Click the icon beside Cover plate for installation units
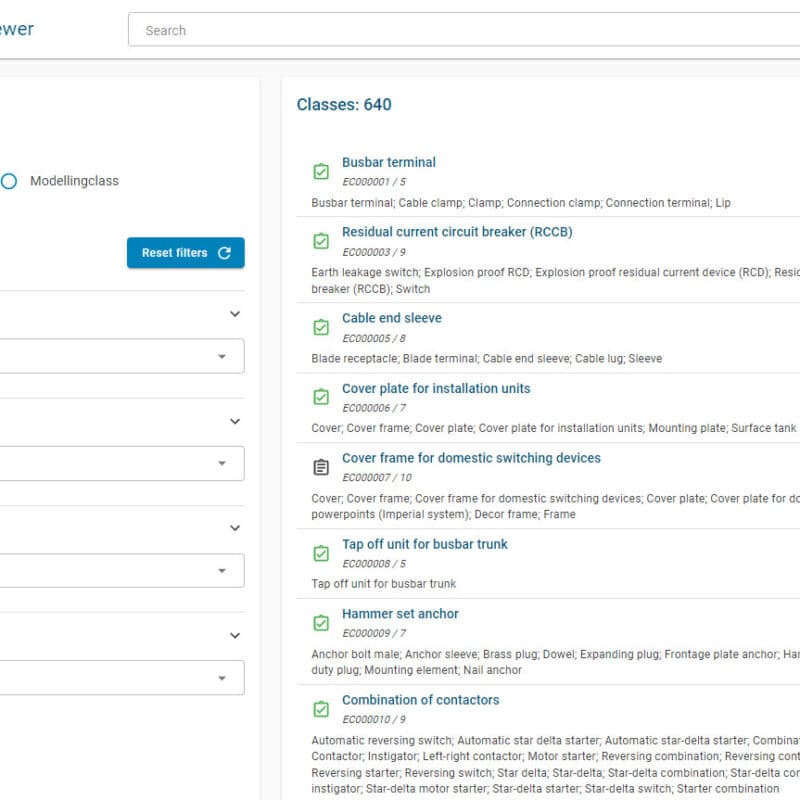 click(x=320, y=398)
